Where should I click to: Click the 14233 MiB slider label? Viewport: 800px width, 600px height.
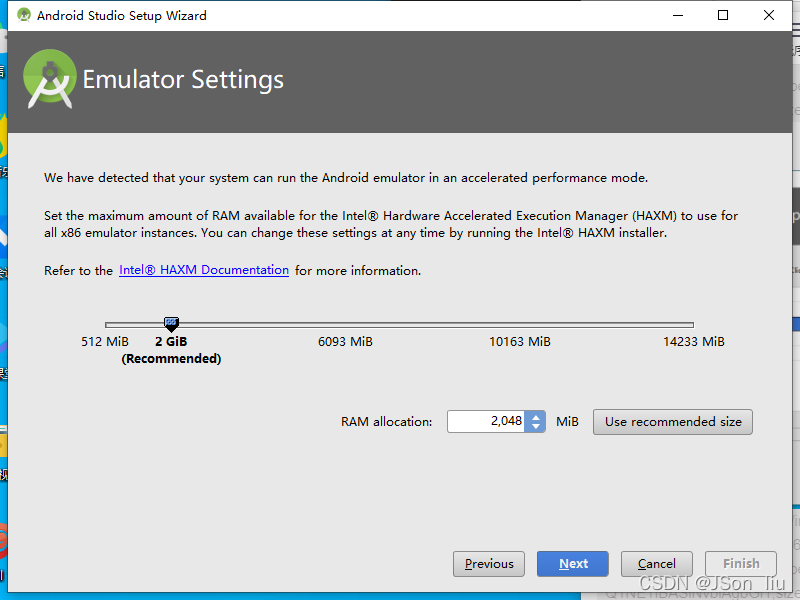(694, 342)
